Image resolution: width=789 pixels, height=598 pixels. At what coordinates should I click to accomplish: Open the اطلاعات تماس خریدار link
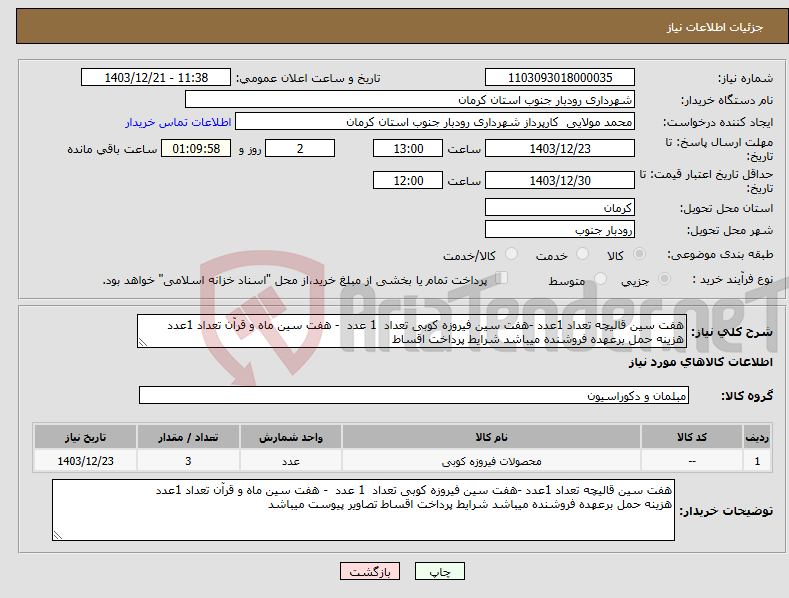click(178, 122)
